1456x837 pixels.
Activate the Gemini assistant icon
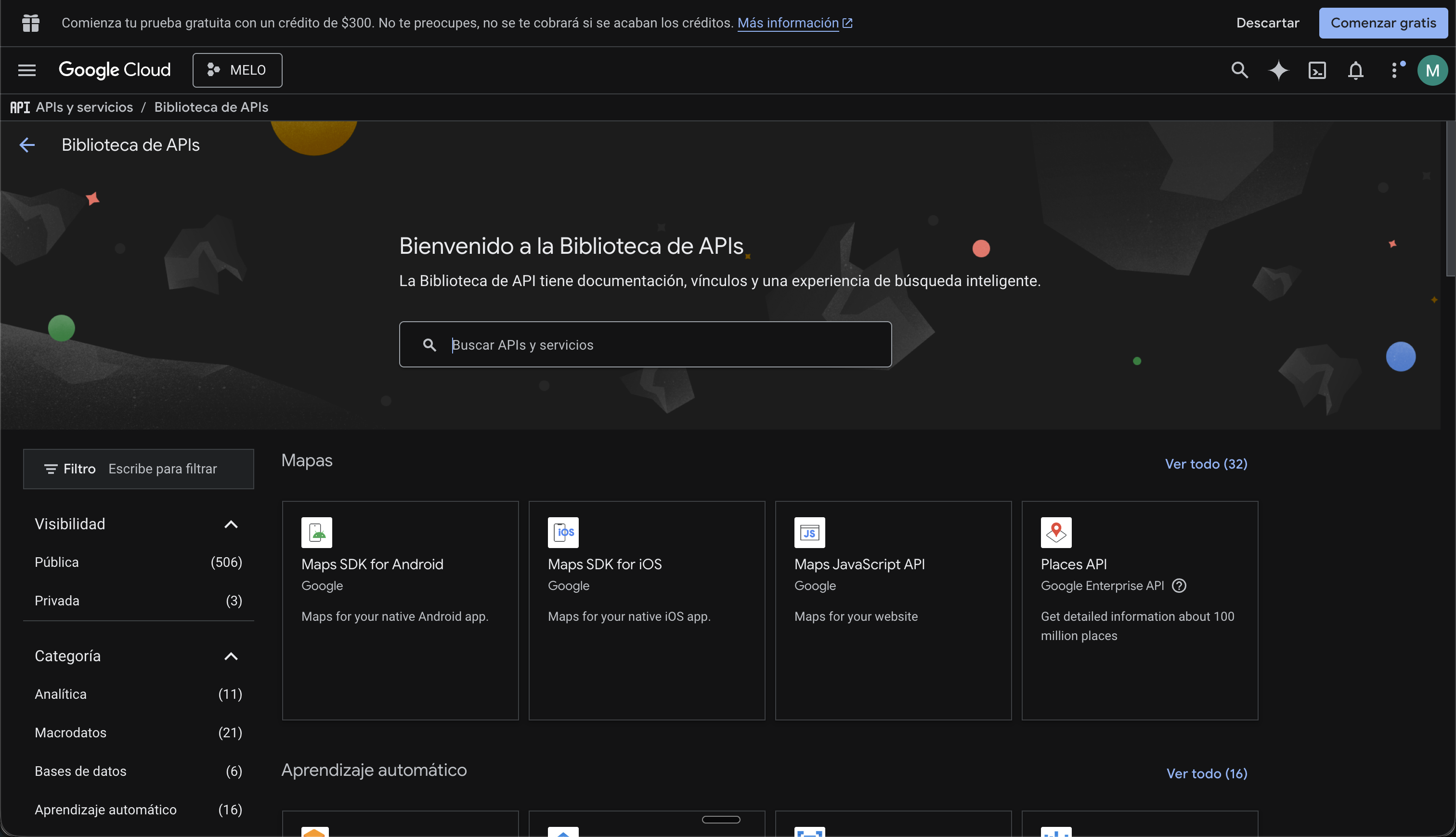(1278, 69)
